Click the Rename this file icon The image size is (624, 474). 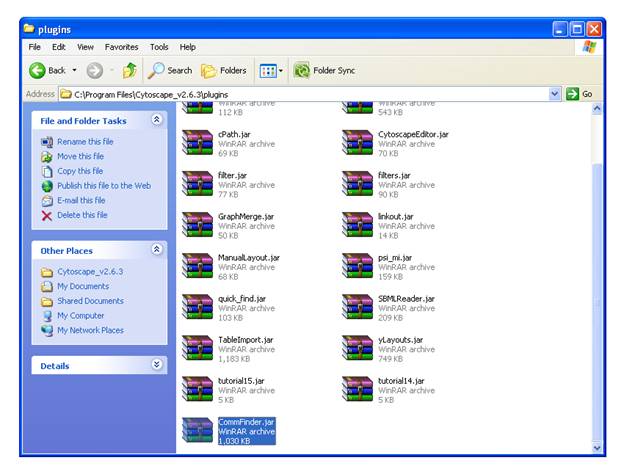(x=47, y=142)
